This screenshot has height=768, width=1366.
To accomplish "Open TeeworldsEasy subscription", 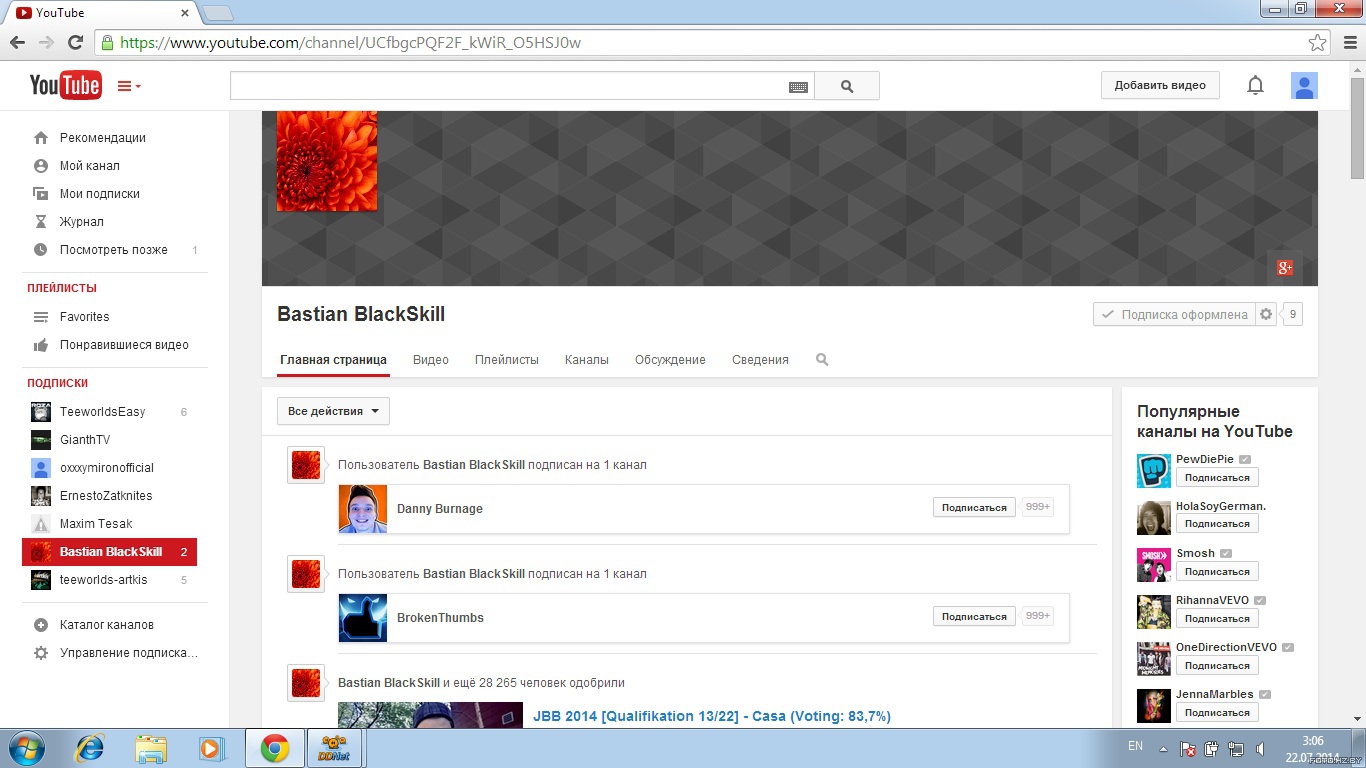I will 102,412.
